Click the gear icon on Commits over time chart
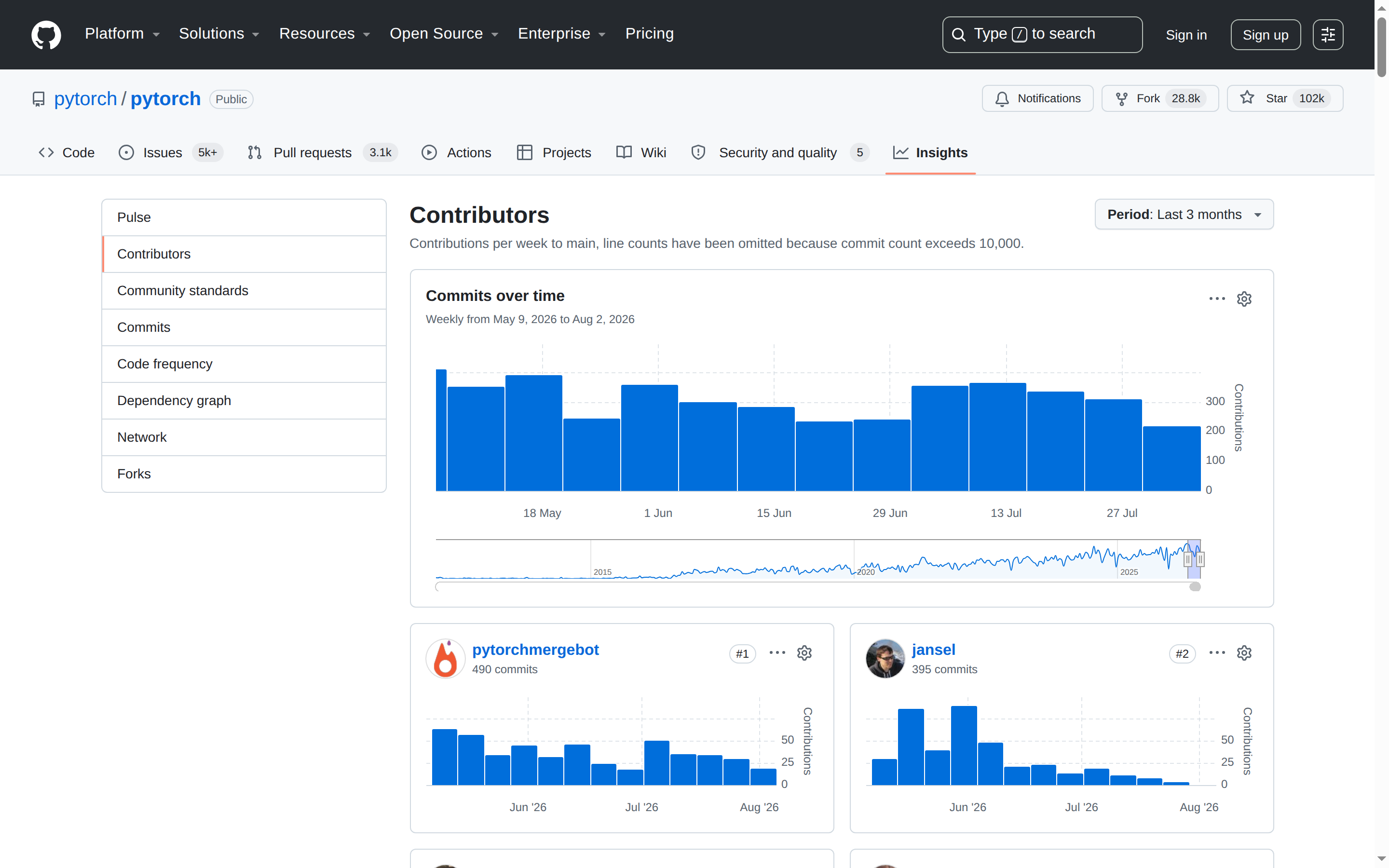The width and height of the screenshot is (1389, 868). pyautogui.click(x=1244, y=298)
